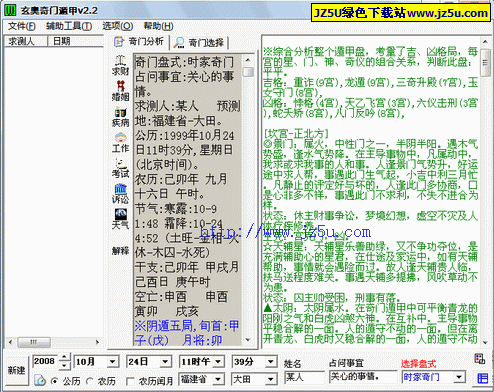Click the calendar icon beside 公历 radio
Image resolution: width=494 pixels, height=392 pixels.
coord(40,380)
